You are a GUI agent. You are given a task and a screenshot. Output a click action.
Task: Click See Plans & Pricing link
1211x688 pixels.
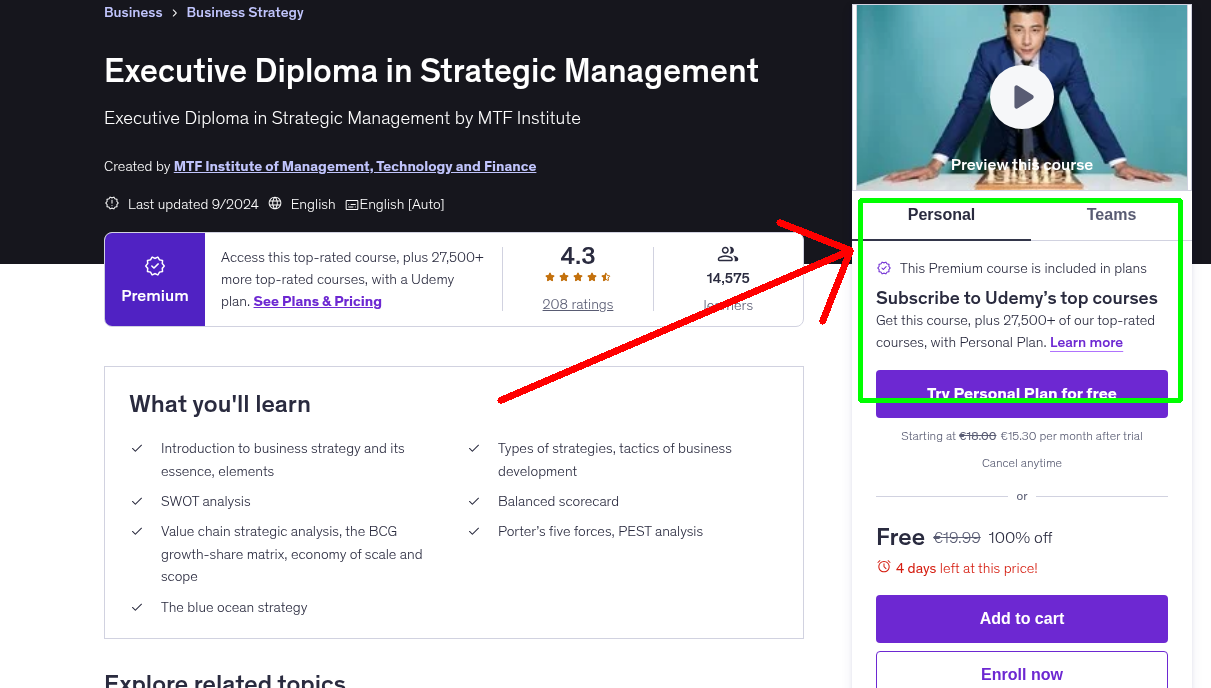tap(318, 301)
